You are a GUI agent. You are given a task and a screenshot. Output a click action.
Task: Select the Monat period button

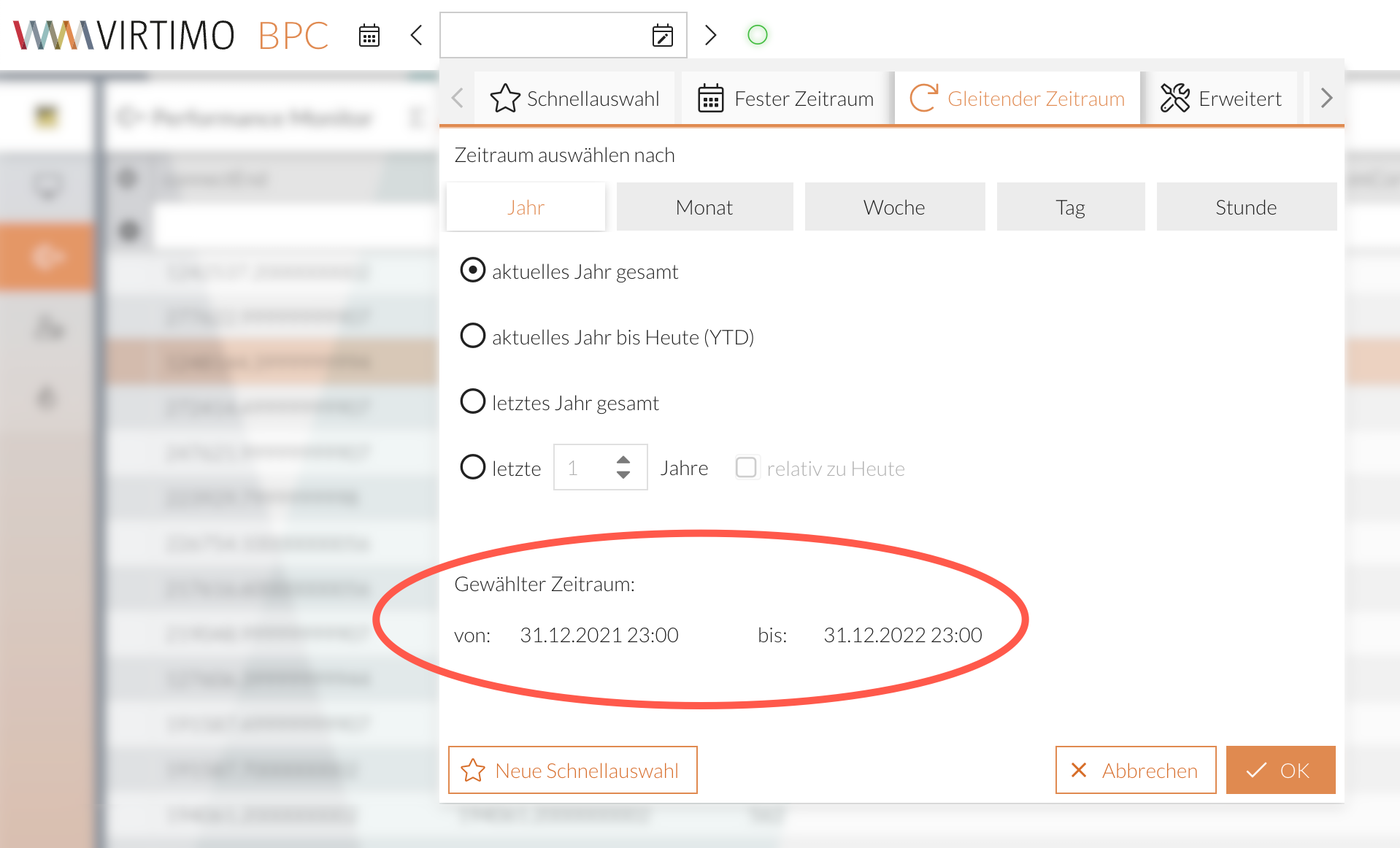704,207
